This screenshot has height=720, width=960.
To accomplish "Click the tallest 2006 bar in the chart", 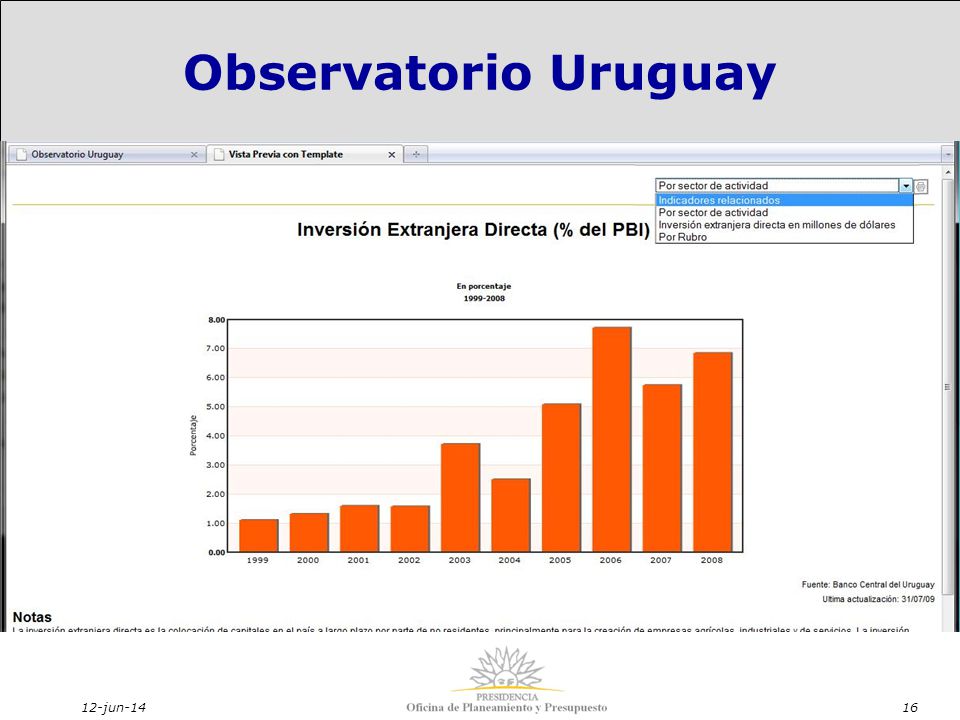I will click(x=612, y=440).
